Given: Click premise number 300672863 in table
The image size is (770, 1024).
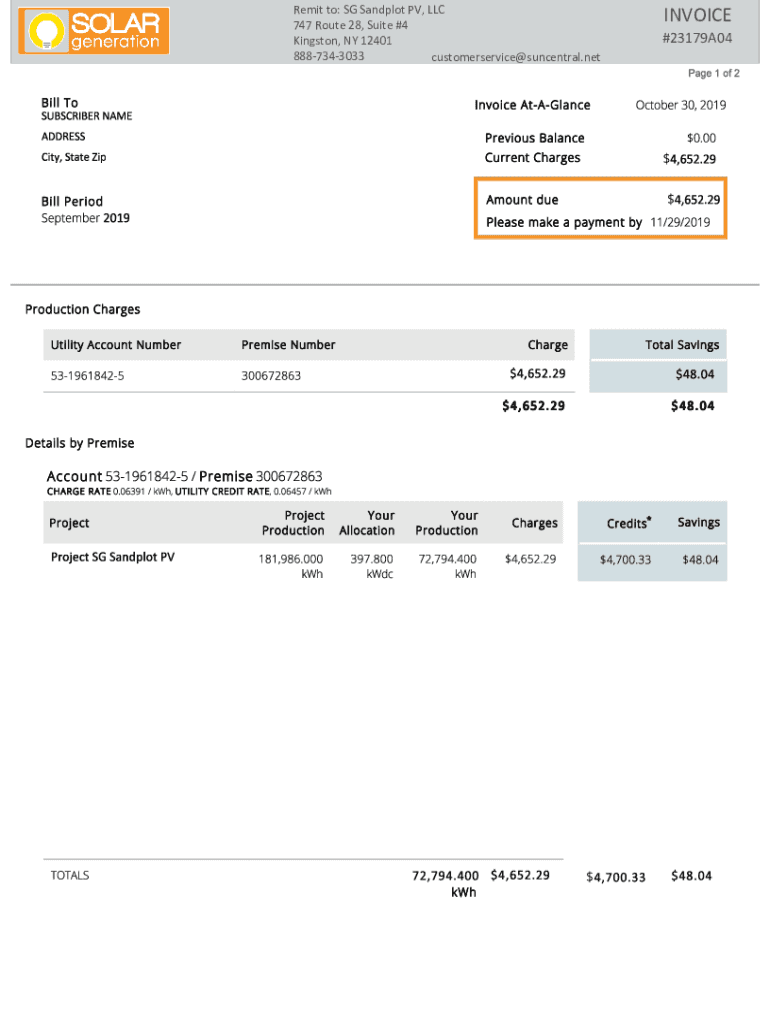Looking at the screenshot, I should tap(271, 375).
